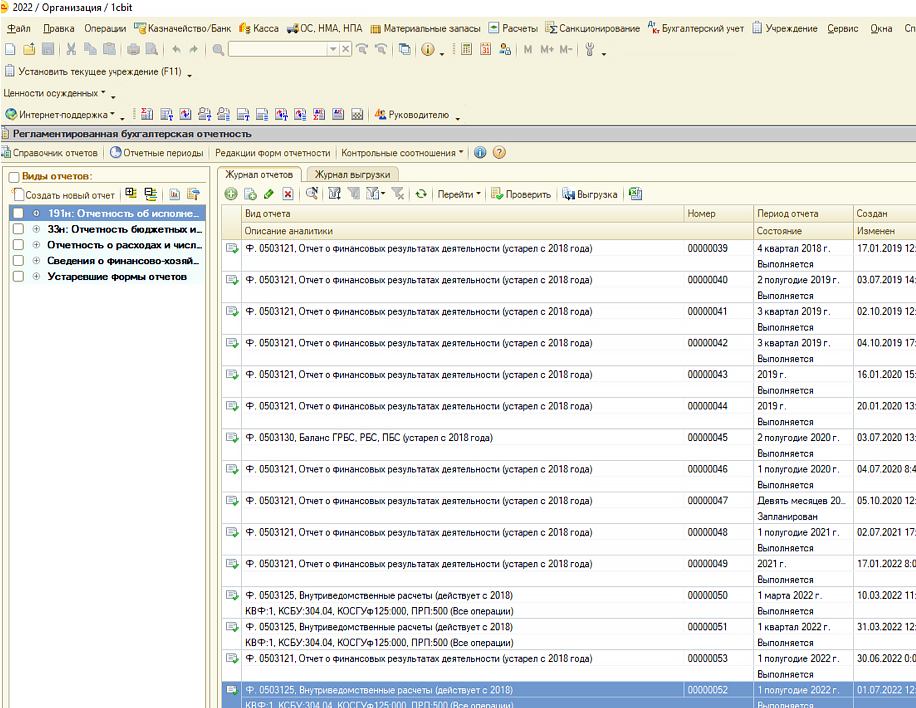Check the 33н: Отчетность бюджетных checkbox

[18, 229]
